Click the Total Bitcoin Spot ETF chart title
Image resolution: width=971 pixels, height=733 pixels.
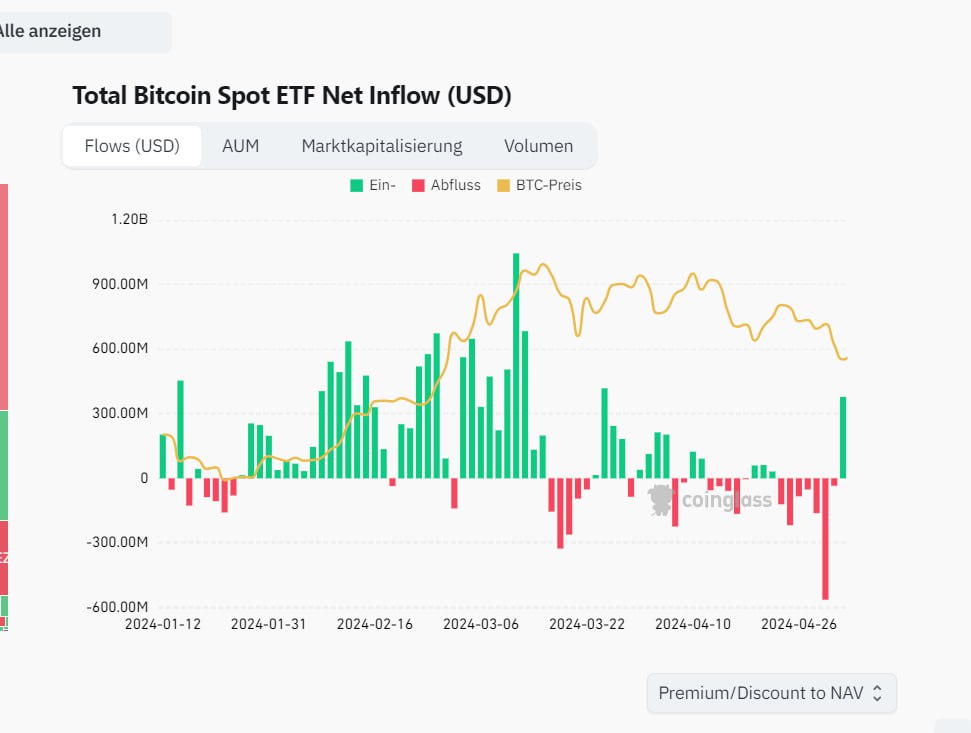click(x=292, y=96)
